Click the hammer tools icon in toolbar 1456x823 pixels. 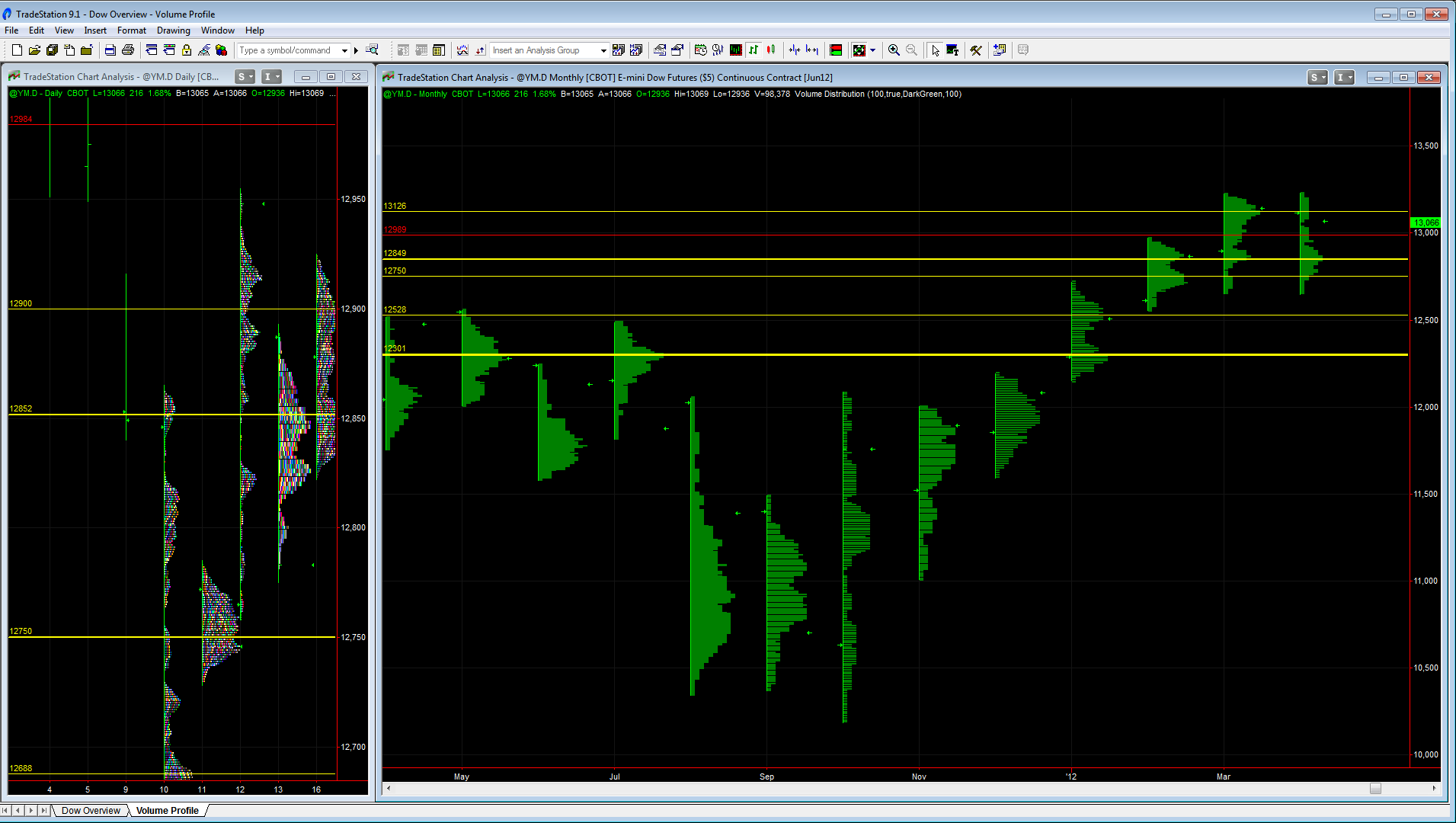pos(976,50)
